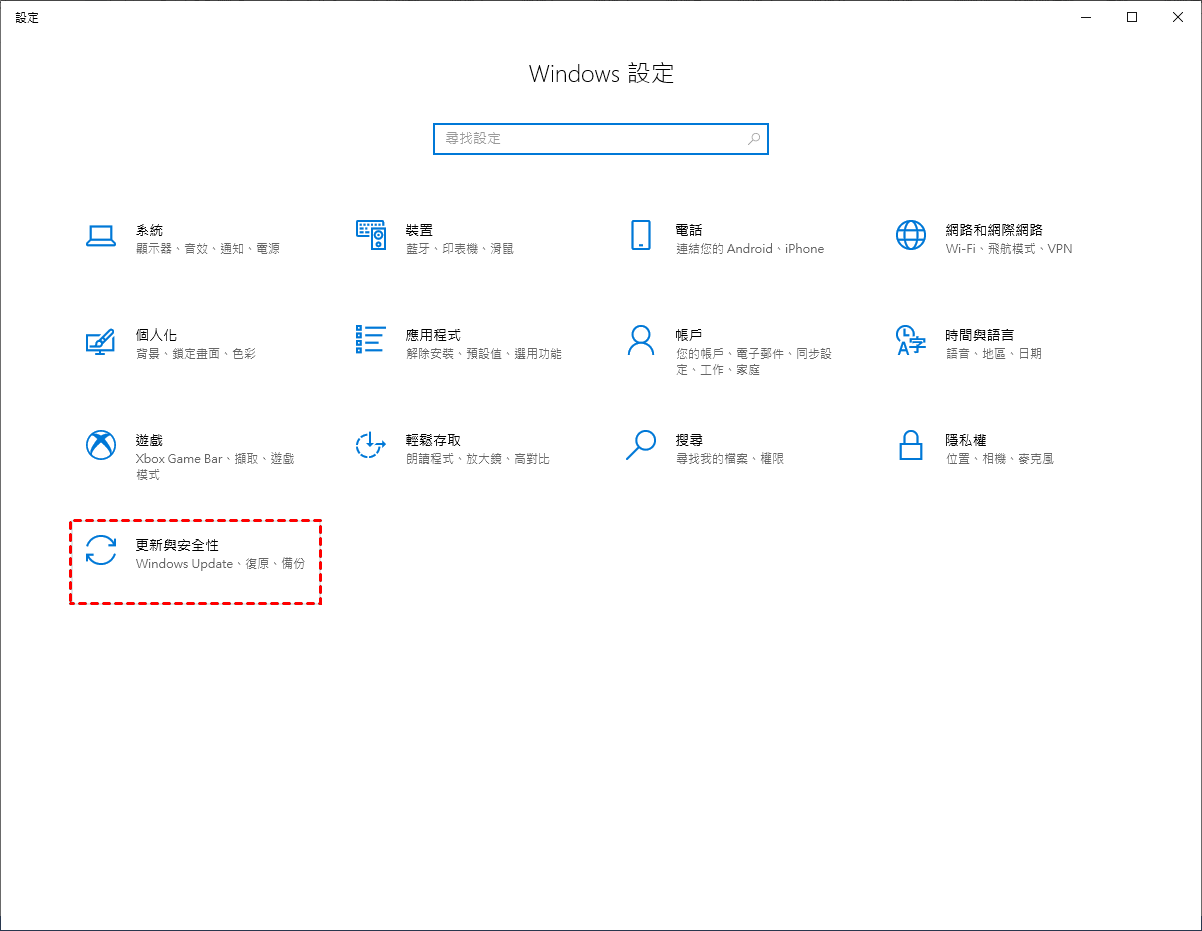Click the 網路和網際網路 globe icon
The width and height of the screenshot is (1202, 931).
click(x=911, y=235)
